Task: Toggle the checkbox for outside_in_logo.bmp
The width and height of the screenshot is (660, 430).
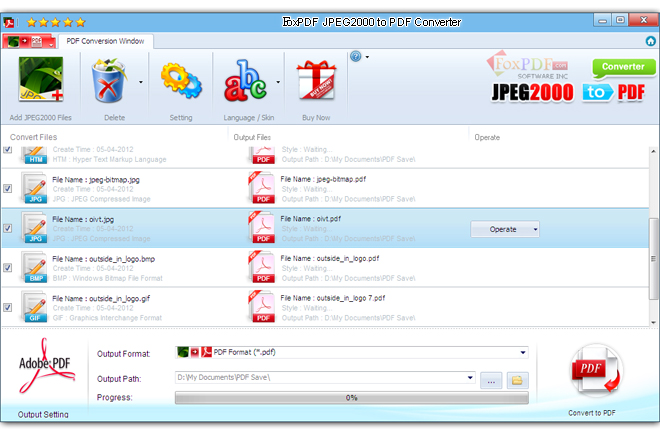Action: tap(8, 267)
